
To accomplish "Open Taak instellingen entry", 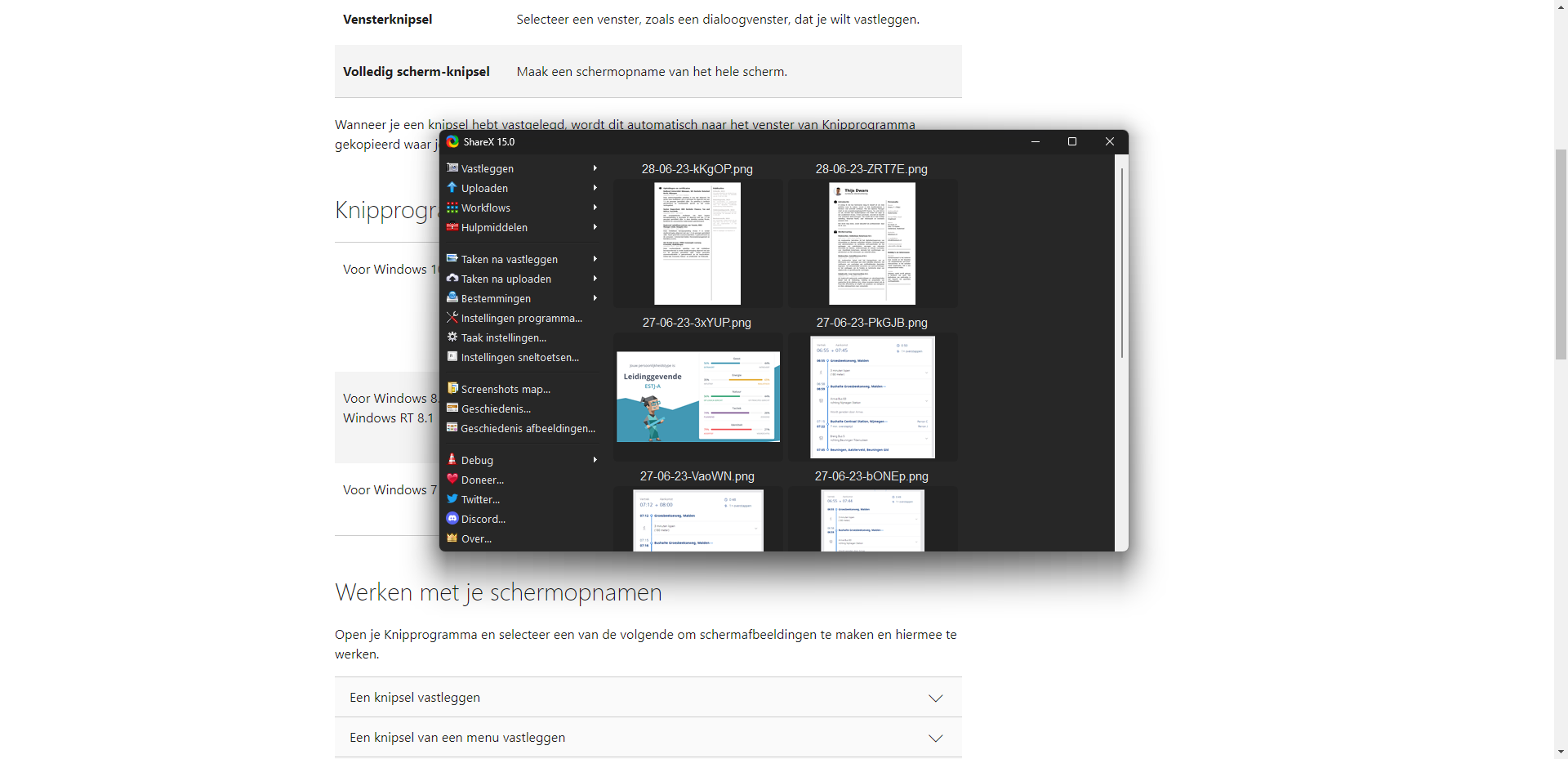I will [x=503, y=338].
